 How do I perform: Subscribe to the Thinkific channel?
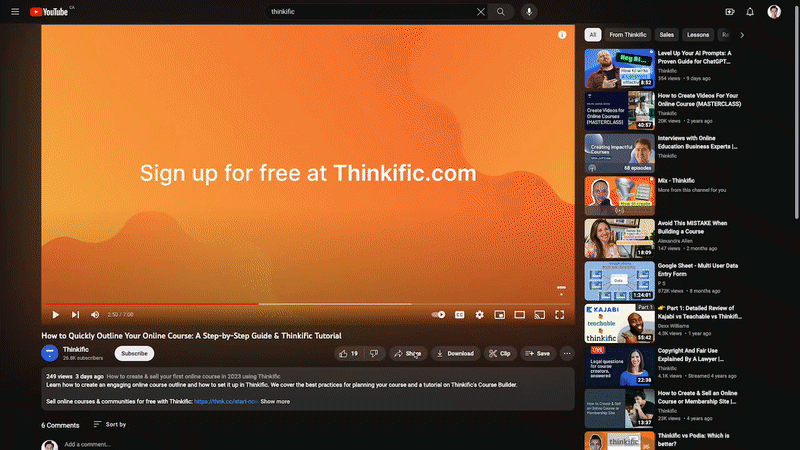tap(134, 354)
